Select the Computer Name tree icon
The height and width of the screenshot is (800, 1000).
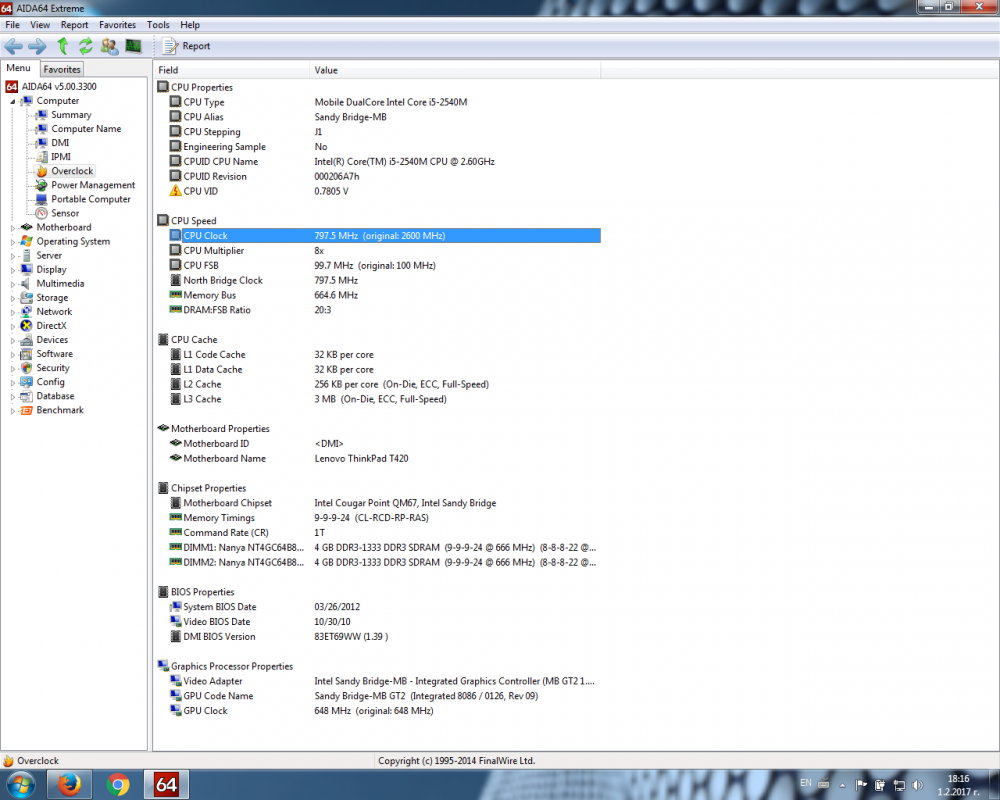tap(41, 129)
